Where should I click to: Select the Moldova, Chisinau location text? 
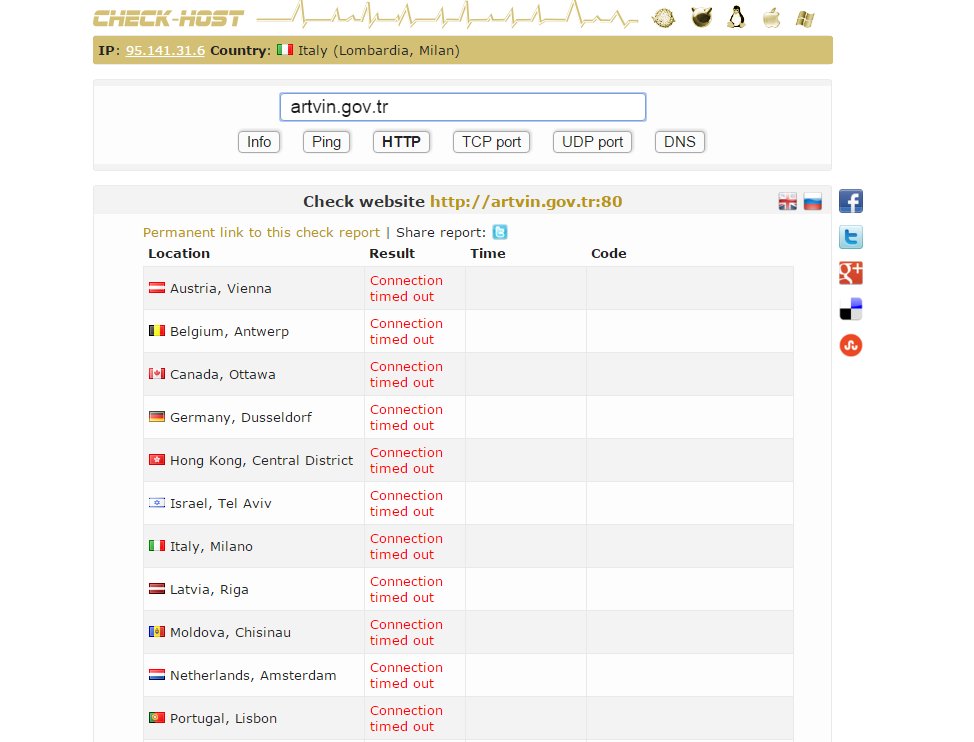(x=230, y=632)
